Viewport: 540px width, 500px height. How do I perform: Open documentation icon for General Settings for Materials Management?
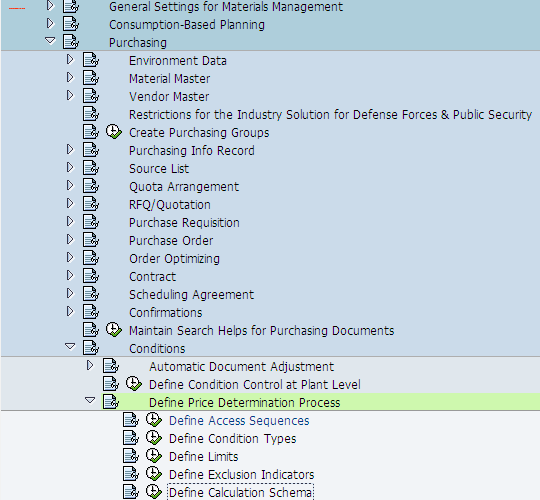[x=71, y=6]
